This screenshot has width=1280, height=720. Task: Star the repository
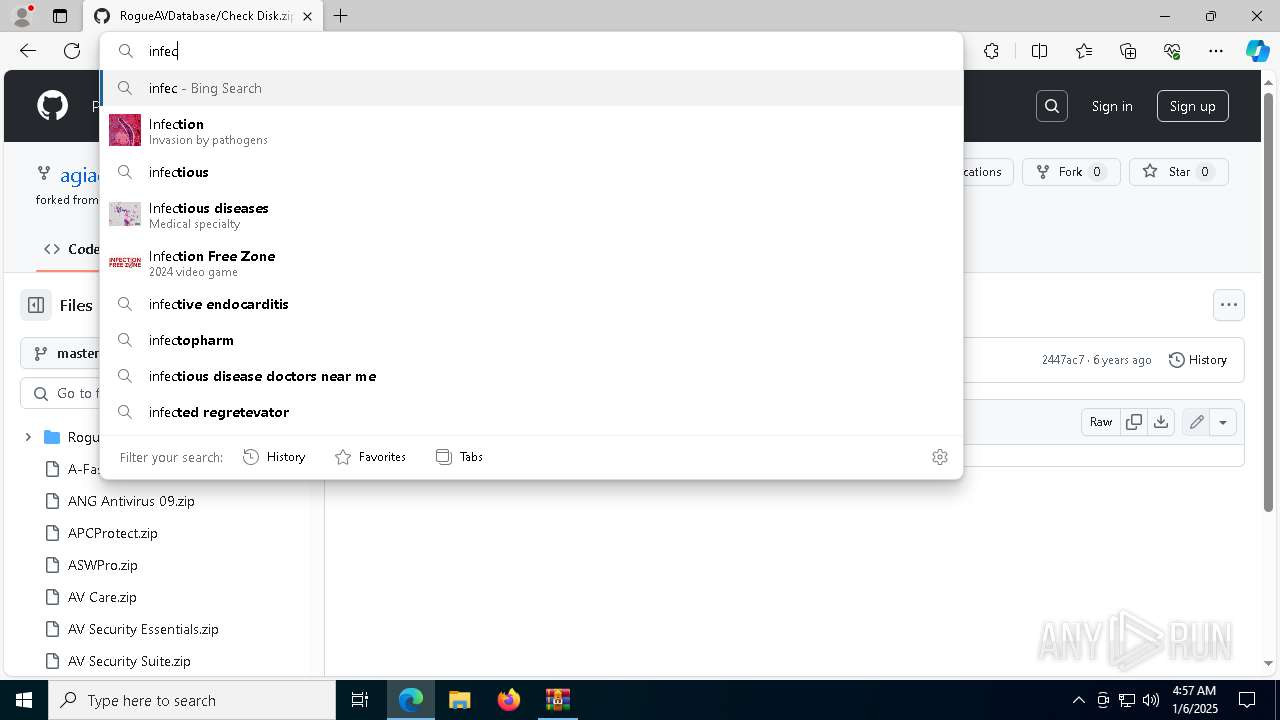1178,172
